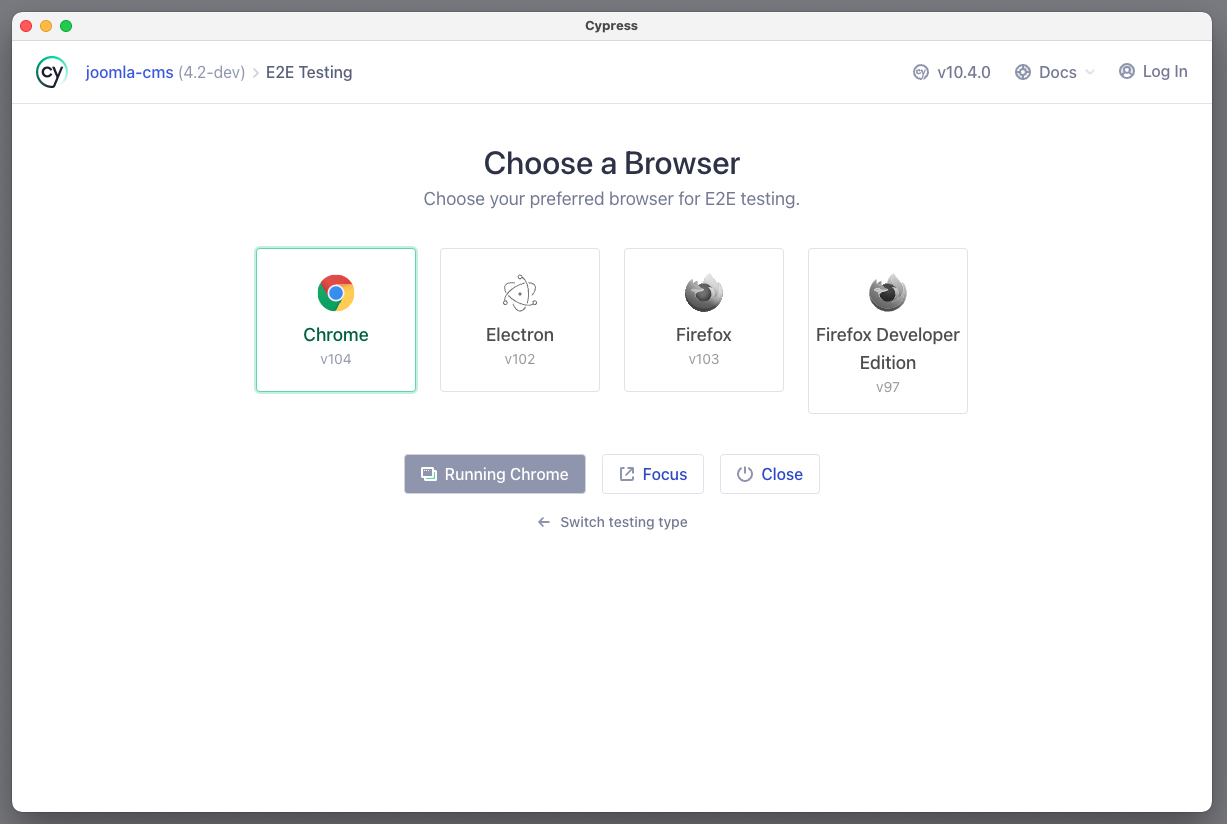
Task: Open the v10.4.0 version menu
Action: coord(963,72)
